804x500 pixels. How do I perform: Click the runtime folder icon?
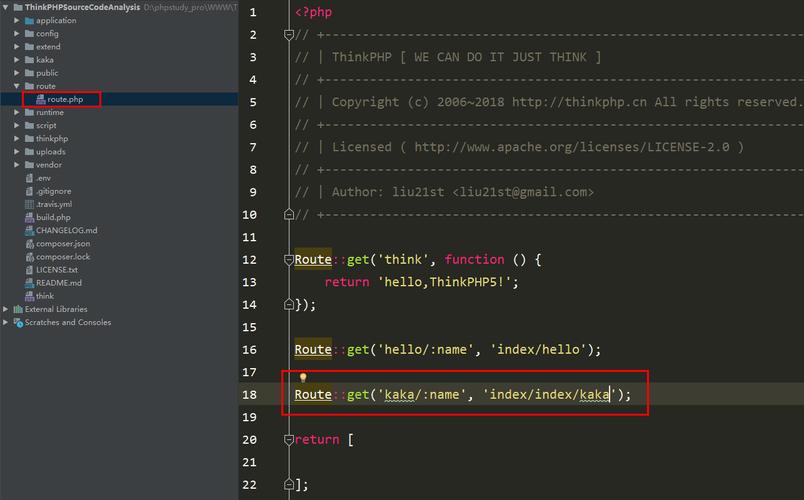pyautogui.click(x=29, y=112)
